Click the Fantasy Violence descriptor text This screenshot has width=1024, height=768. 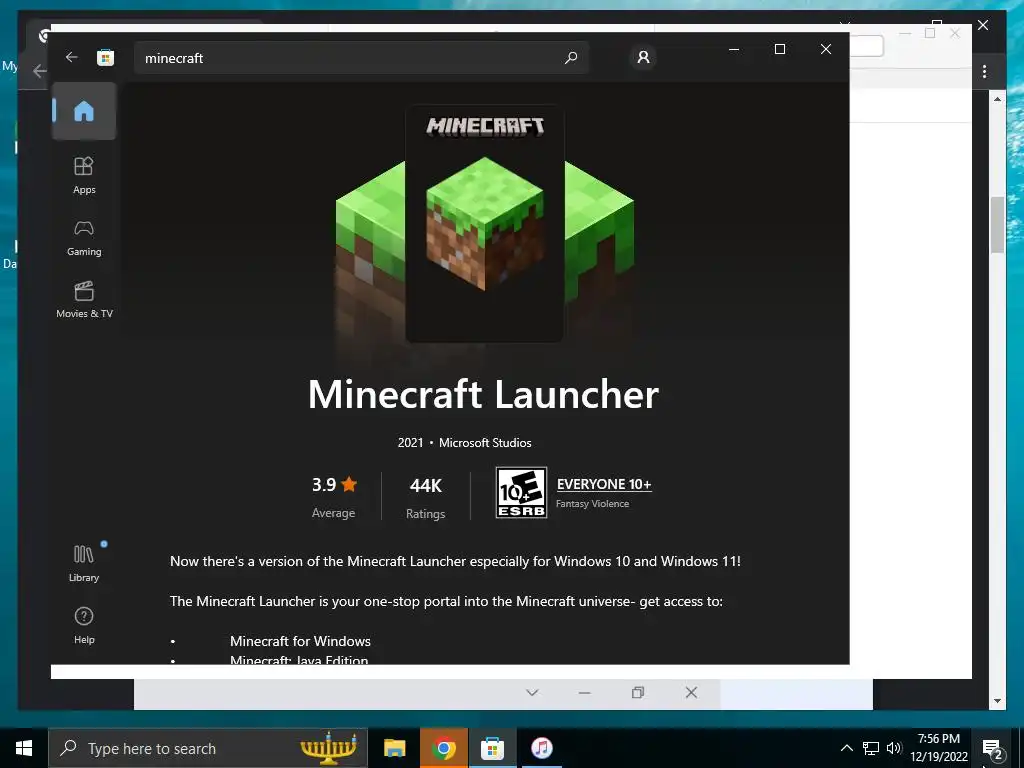tap(592, 504)
